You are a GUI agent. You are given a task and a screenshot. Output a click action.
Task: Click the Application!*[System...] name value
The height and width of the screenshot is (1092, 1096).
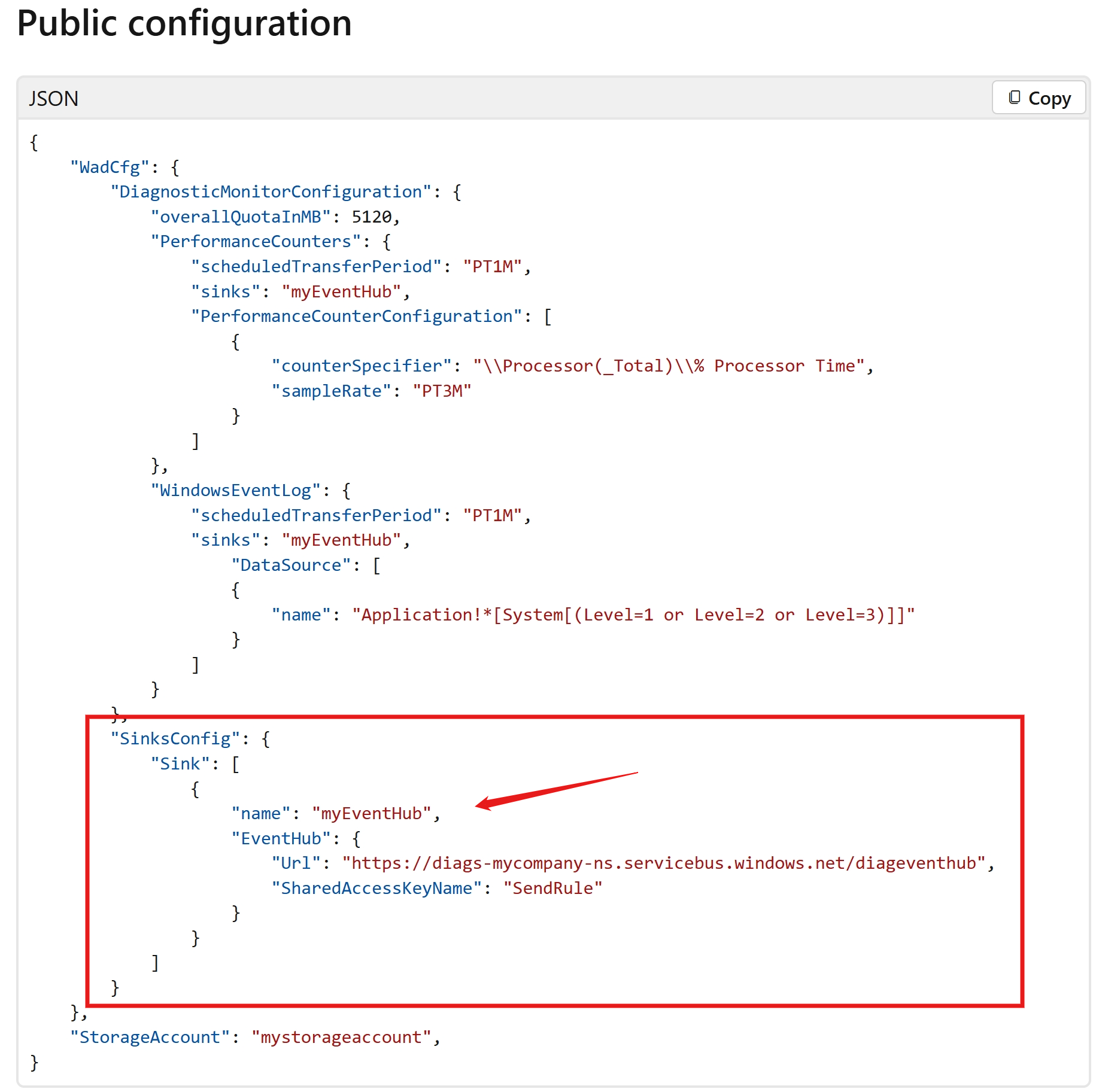point(633,615)
